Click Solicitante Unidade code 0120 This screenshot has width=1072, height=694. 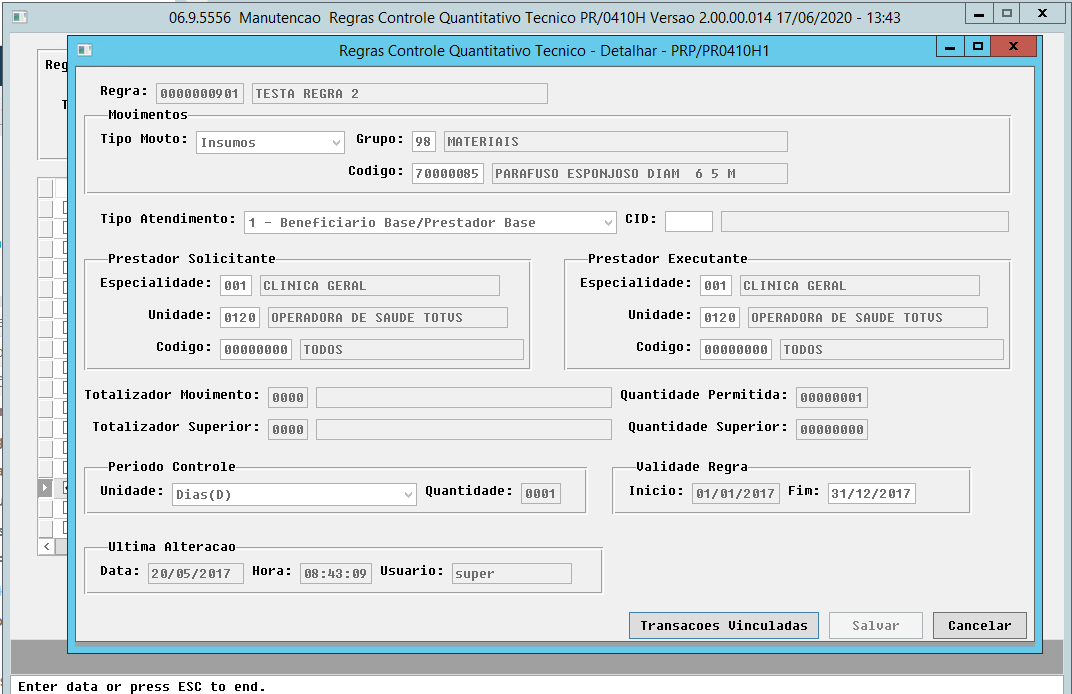(x=240, y=318)
